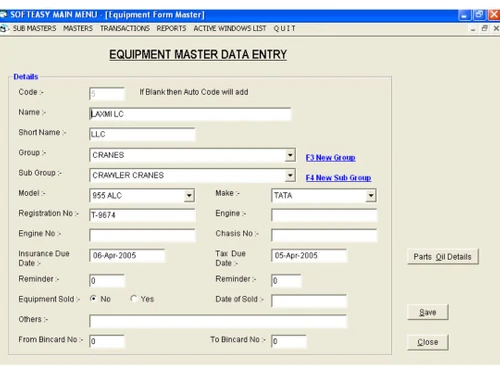Select the No option for Equipment Sold
The width and height of the screenshot is (500, 375).
(x=93, y=299)
